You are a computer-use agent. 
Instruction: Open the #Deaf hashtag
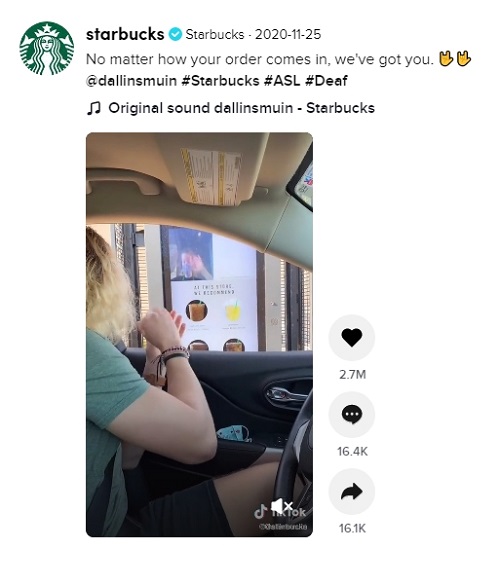326,81
